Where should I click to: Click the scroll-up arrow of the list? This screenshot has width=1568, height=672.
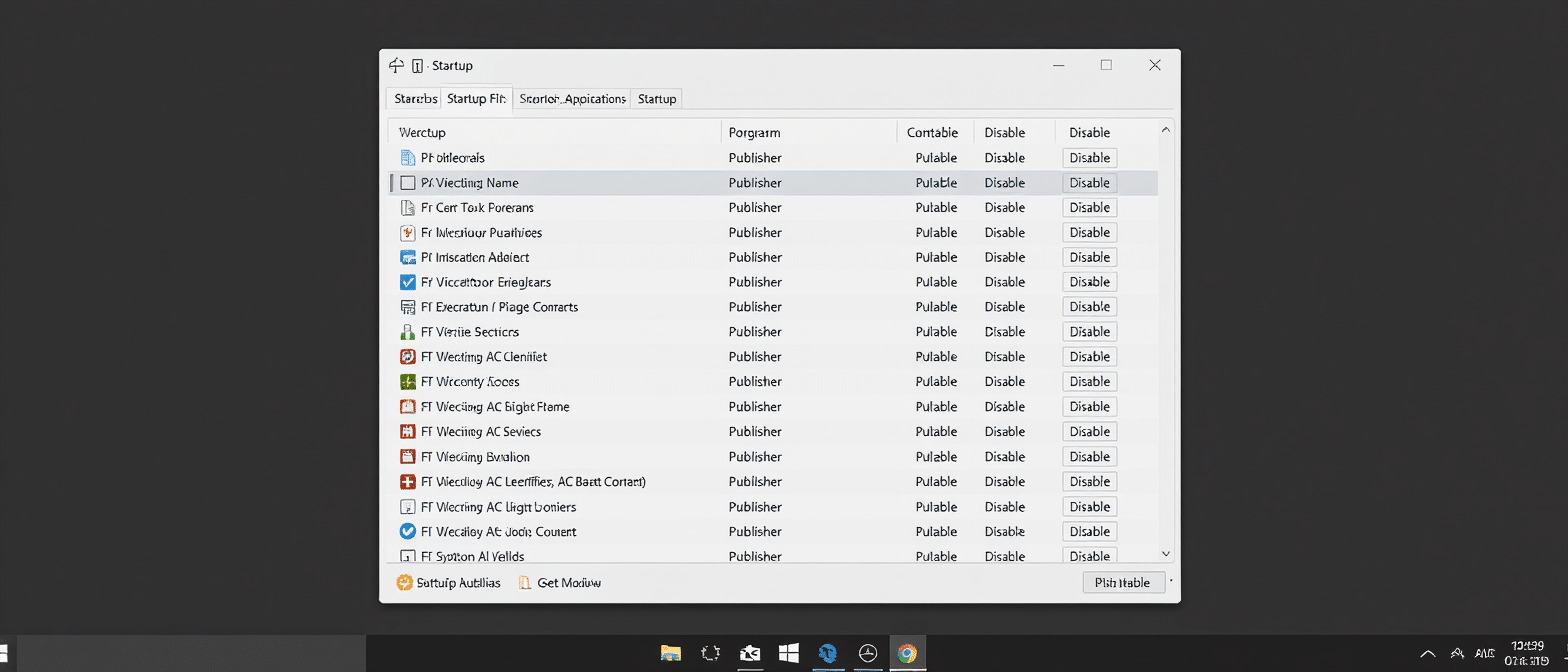[1165, 130]
